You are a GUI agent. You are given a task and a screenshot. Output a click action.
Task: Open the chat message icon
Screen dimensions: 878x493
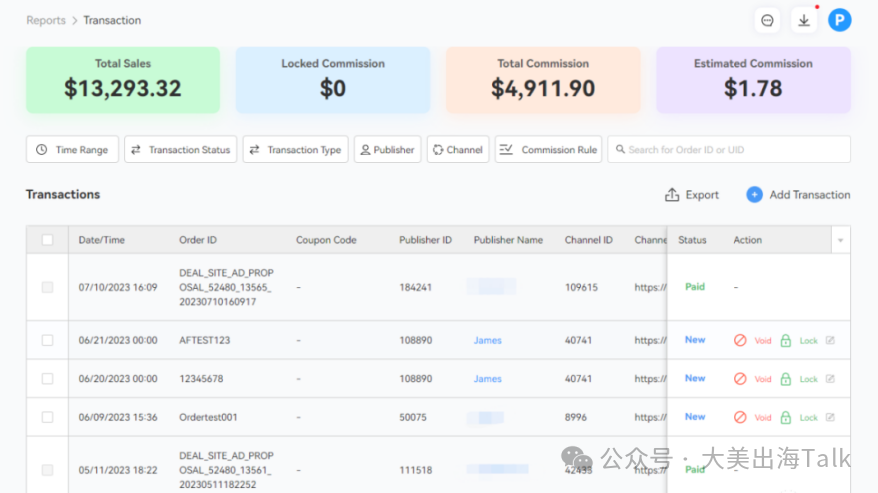(x=767, y=21)
